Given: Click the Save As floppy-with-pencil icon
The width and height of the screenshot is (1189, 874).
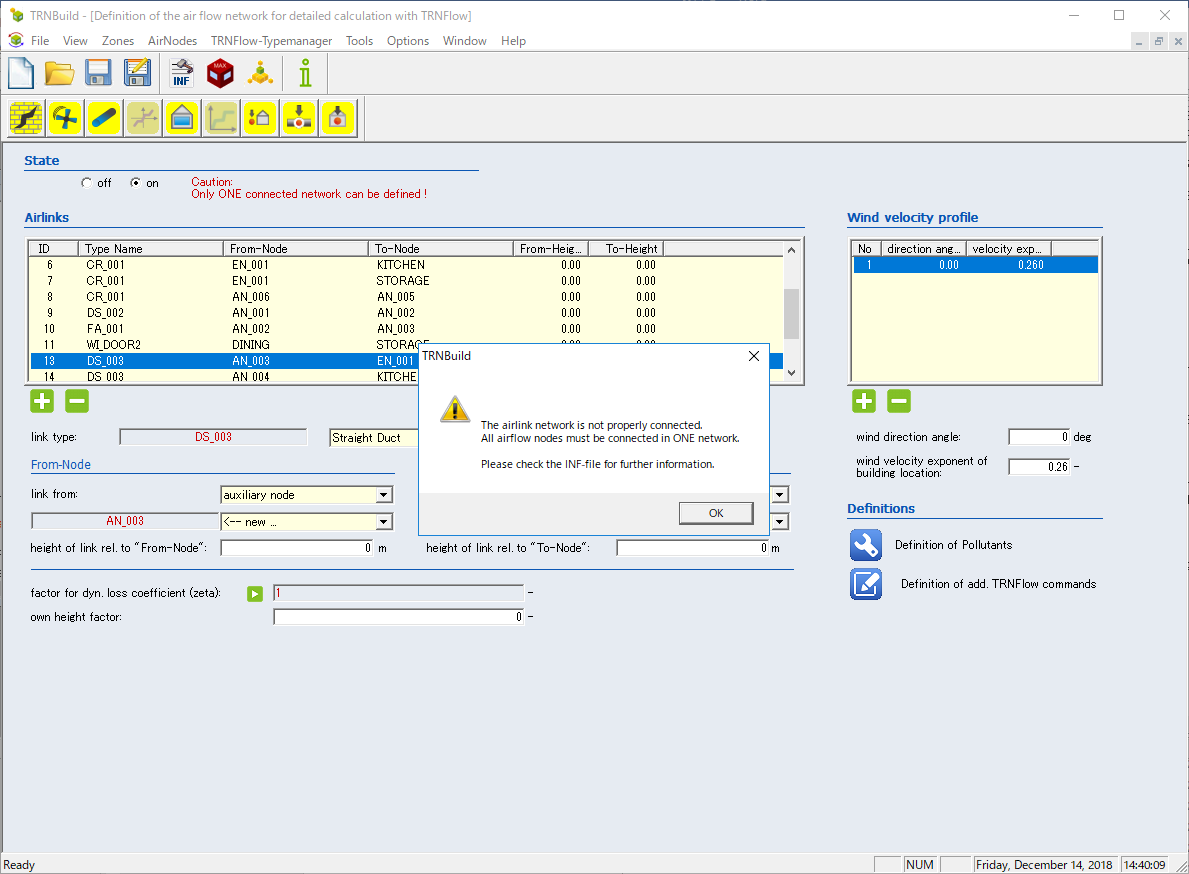Looking at the screenshot, I should pyautogui.click(x=137, y=74).
